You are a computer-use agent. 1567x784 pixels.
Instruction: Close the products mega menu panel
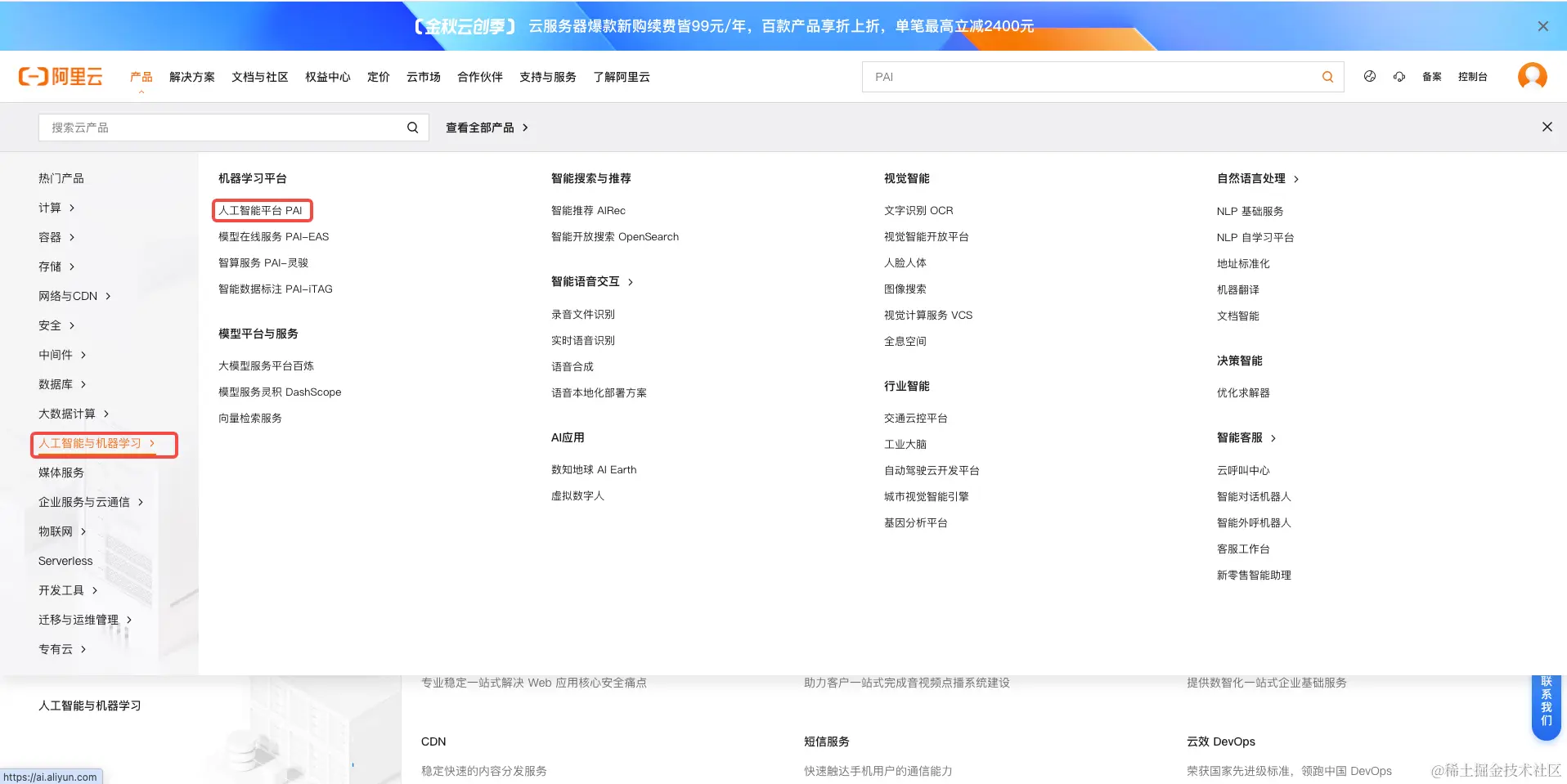(1547, 127)
